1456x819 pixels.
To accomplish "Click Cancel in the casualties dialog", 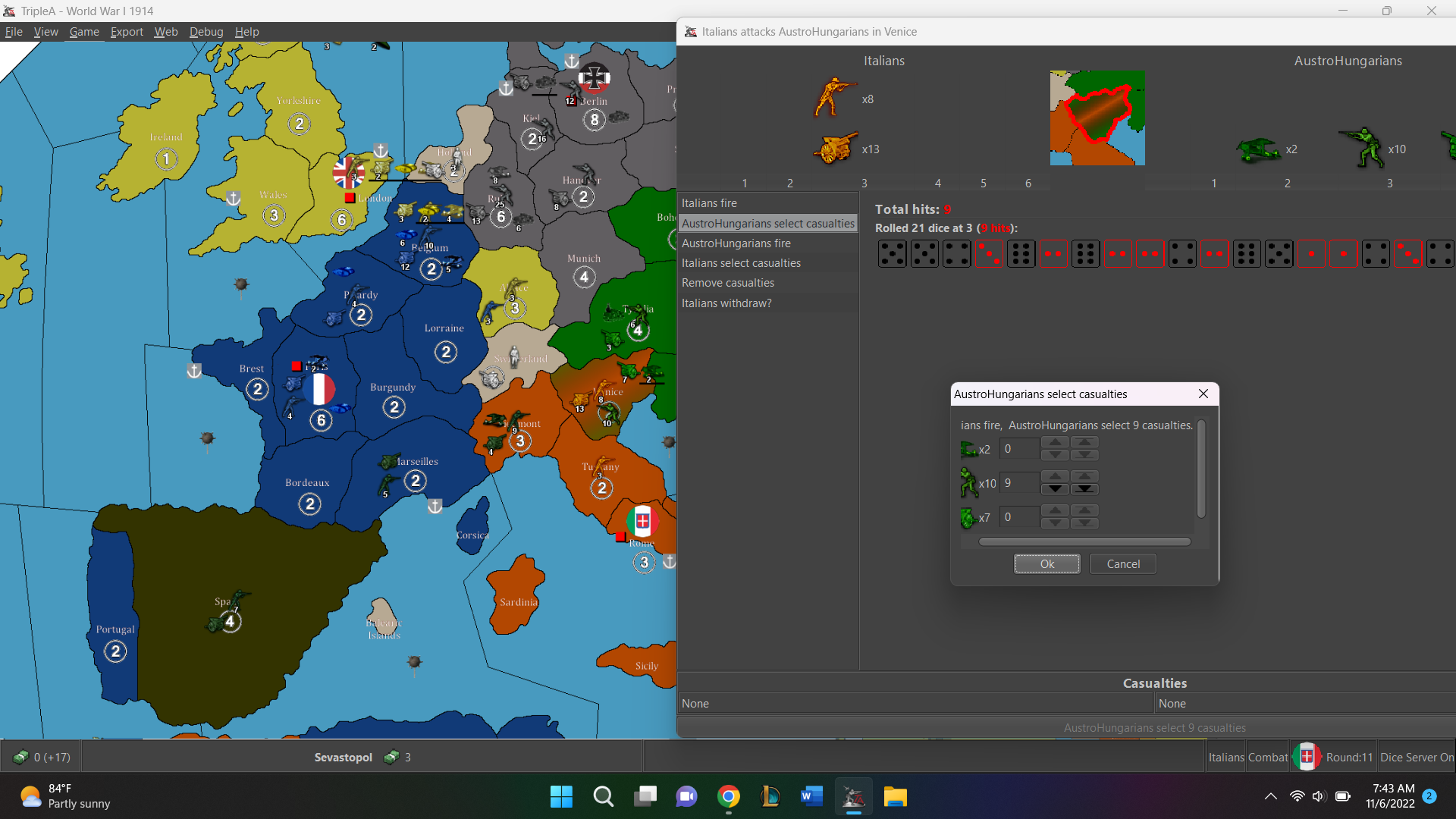I will [1123, 563].
